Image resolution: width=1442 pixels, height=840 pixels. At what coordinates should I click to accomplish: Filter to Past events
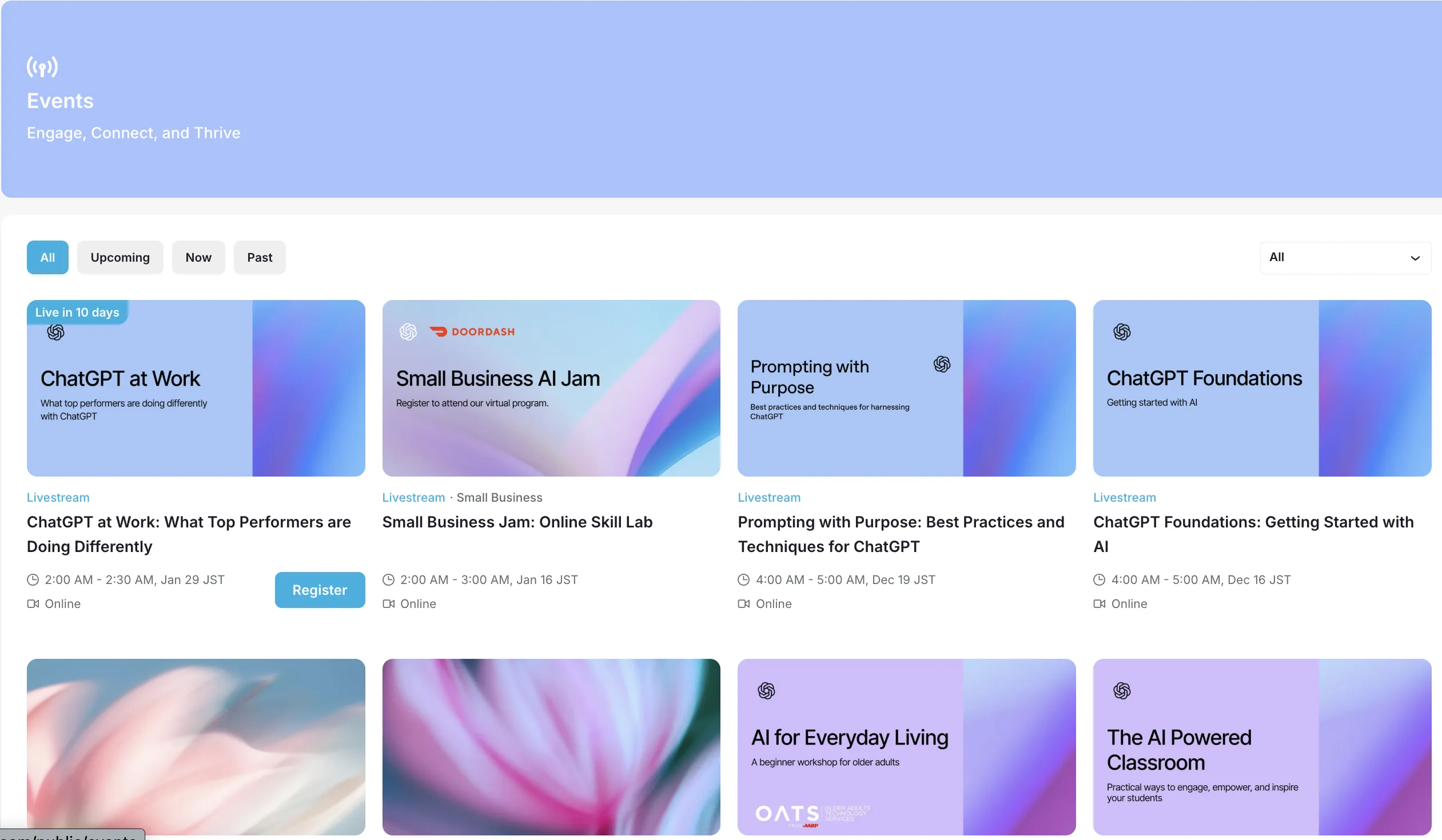point(259,257)
